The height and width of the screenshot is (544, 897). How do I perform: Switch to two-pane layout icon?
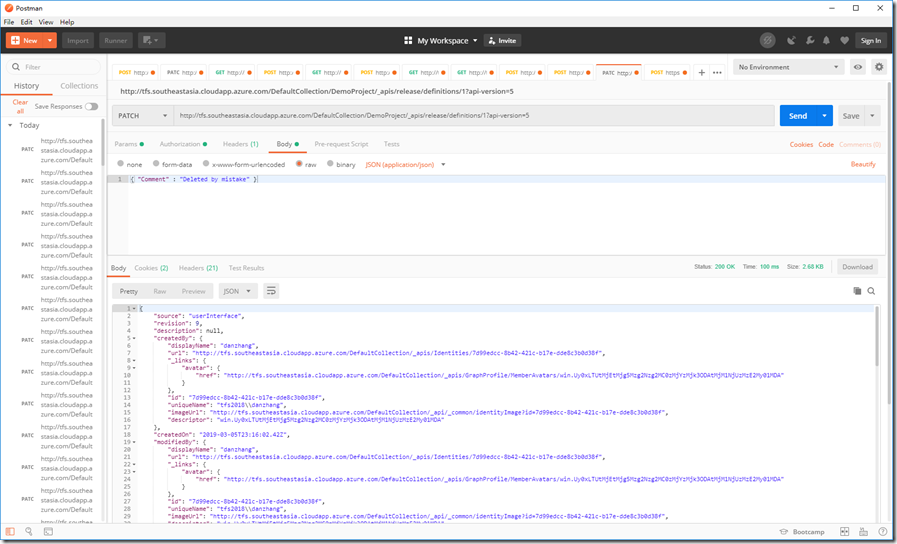[844, 532]
